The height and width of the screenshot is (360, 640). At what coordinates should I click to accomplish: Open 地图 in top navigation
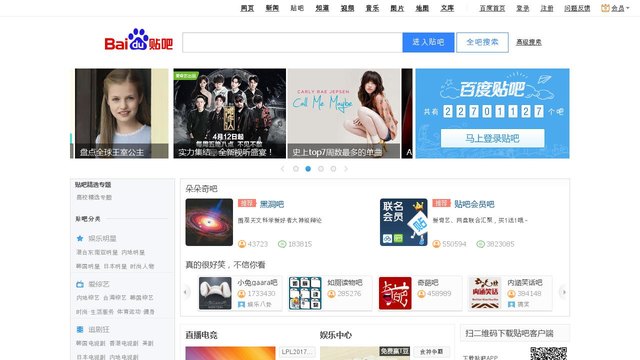[x=422, y=8]
